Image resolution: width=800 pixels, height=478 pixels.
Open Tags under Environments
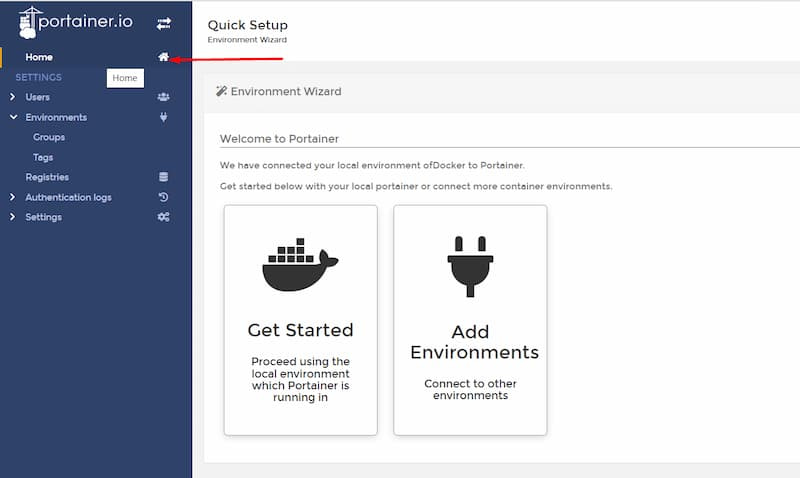click(43, 157)
